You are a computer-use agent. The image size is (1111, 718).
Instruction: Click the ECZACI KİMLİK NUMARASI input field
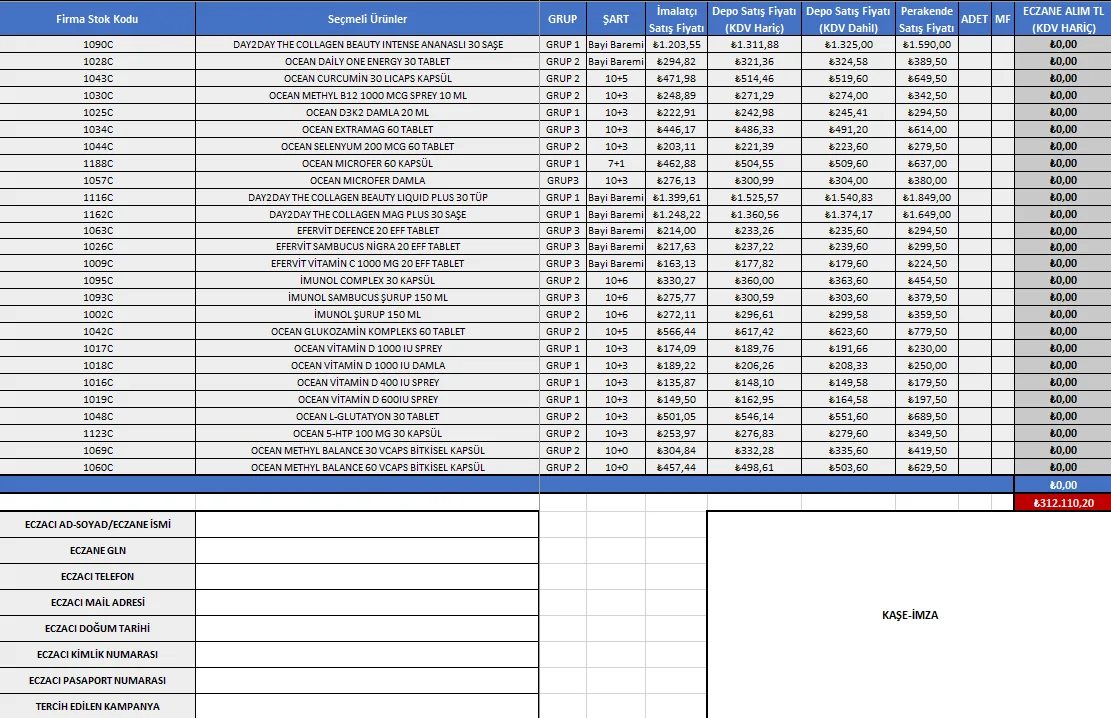[367, 654]
